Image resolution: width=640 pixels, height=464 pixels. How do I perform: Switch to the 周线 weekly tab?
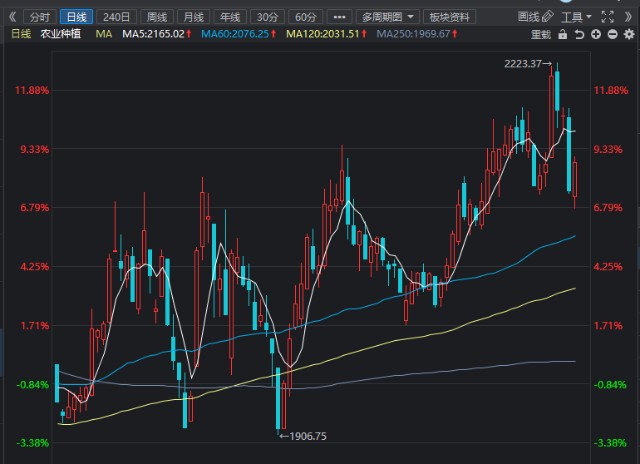pos(156,17)
